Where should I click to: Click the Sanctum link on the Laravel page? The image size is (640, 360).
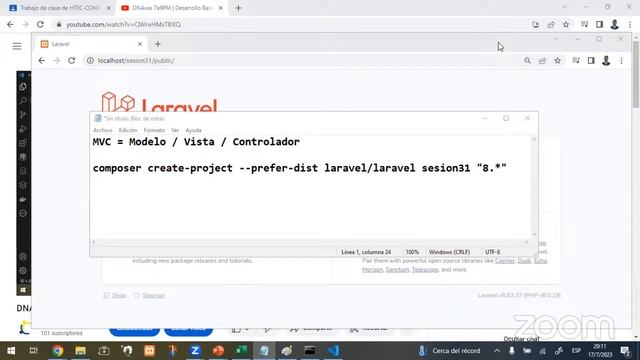tap(397, 269)
